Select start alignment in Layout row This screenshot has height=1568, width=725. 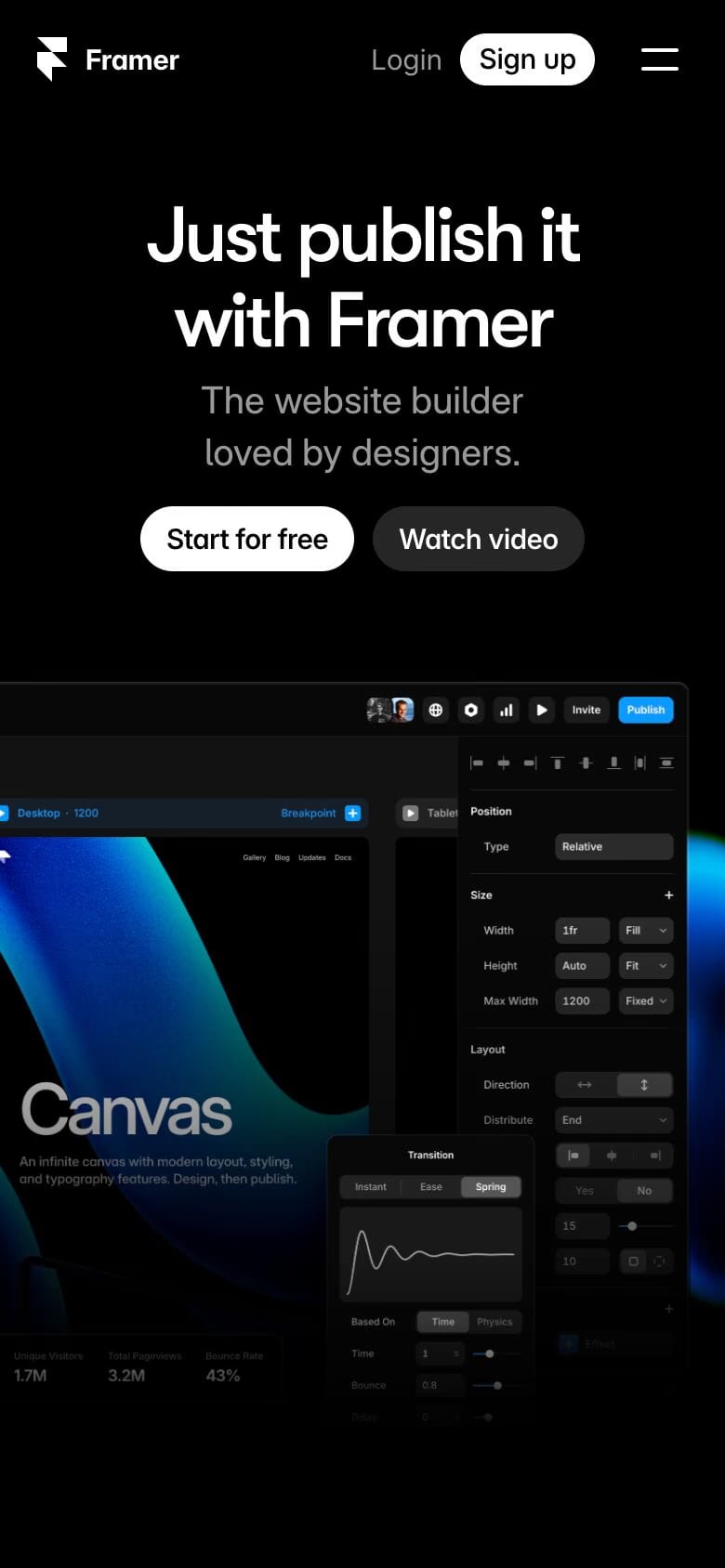point(573,1156)
